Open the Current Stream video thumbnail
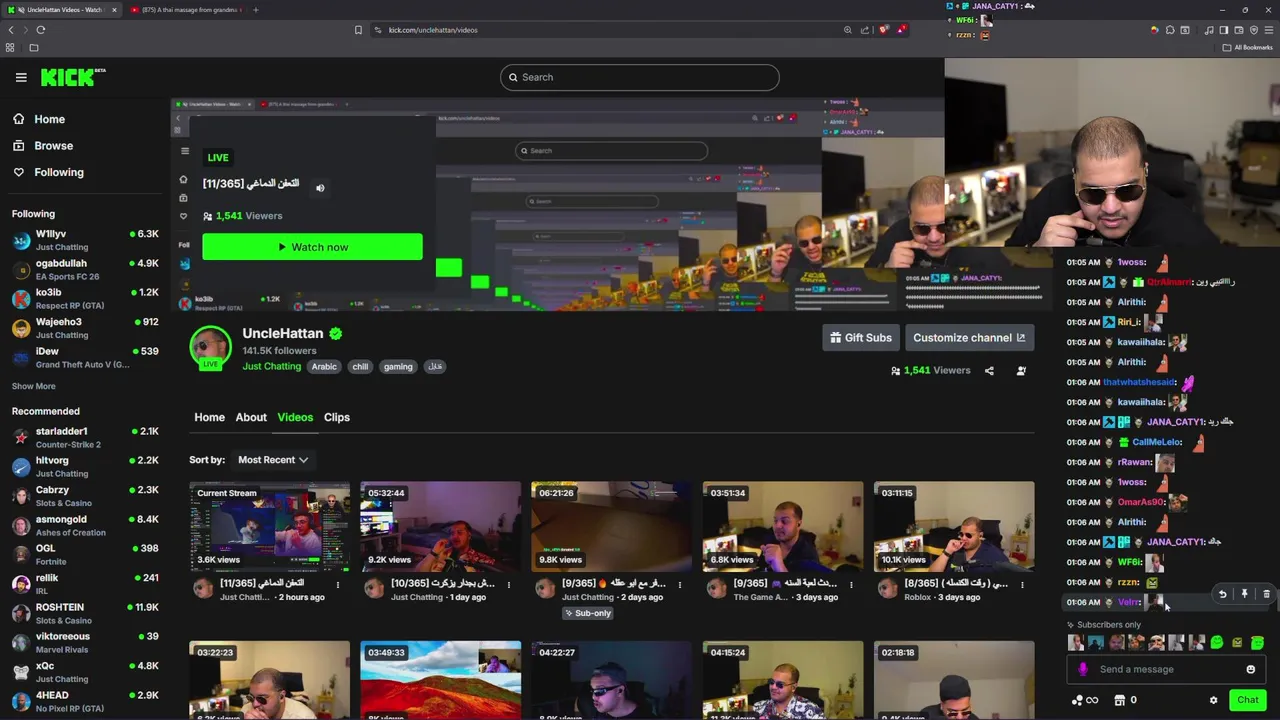Screen dimensions: 1280x720 [x=270, y=527]
